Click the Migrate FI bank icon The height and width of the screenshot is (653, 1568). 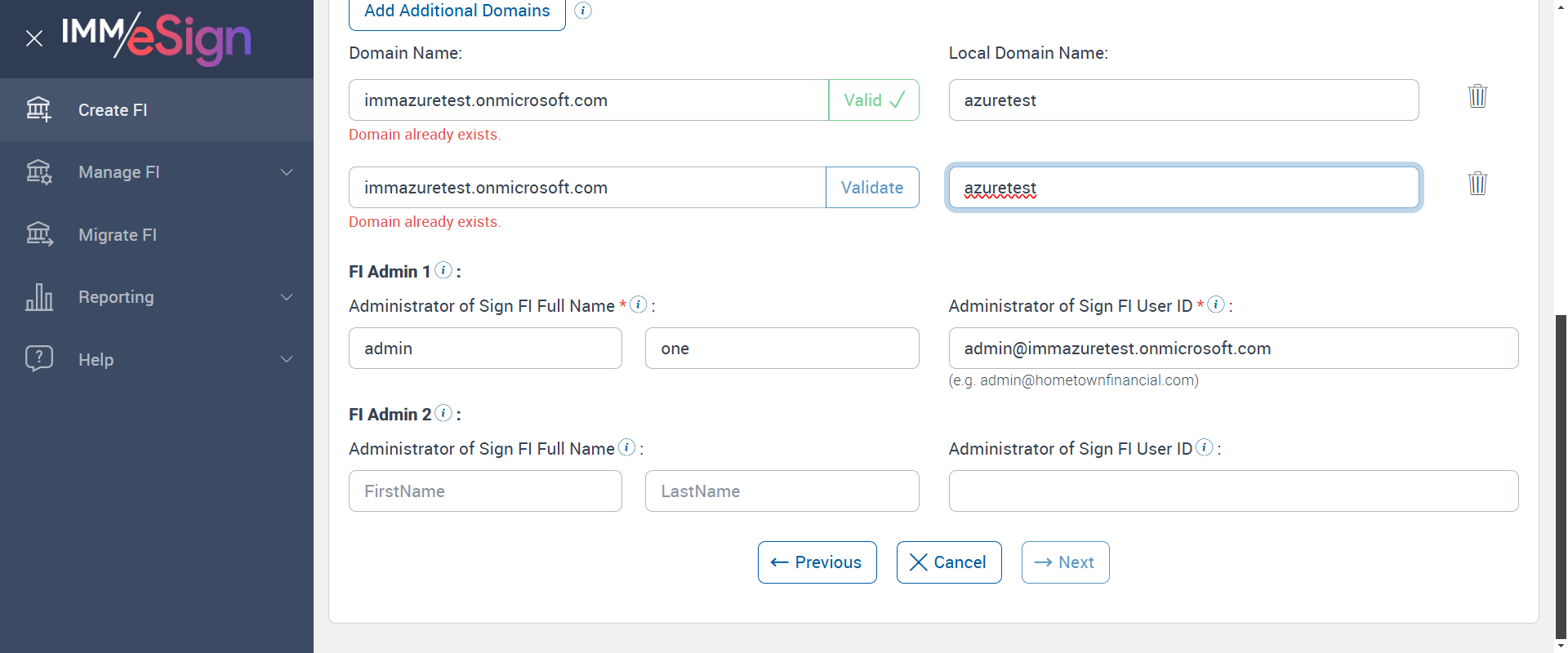coord(38,235)
